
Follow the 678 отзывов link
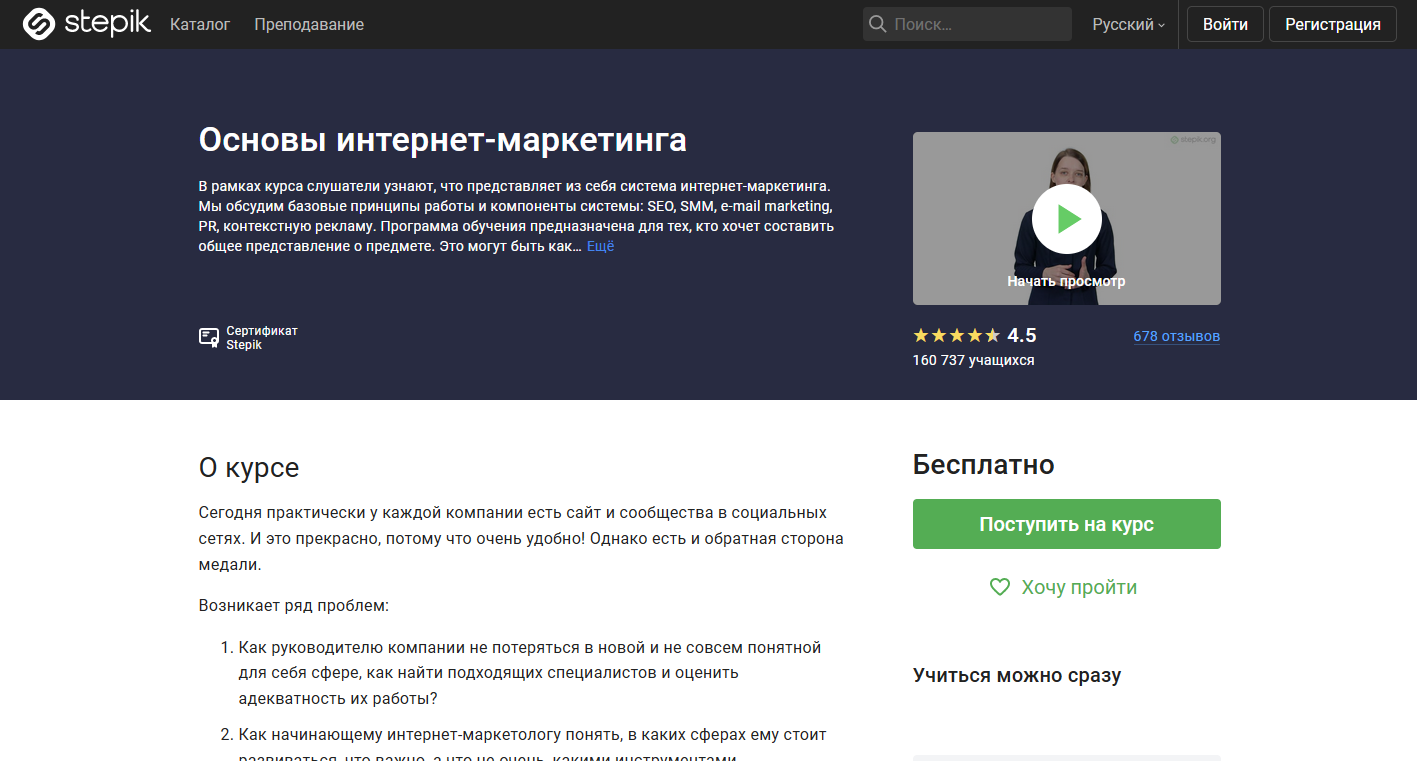pyautogui.click(x=1176, y=336)
